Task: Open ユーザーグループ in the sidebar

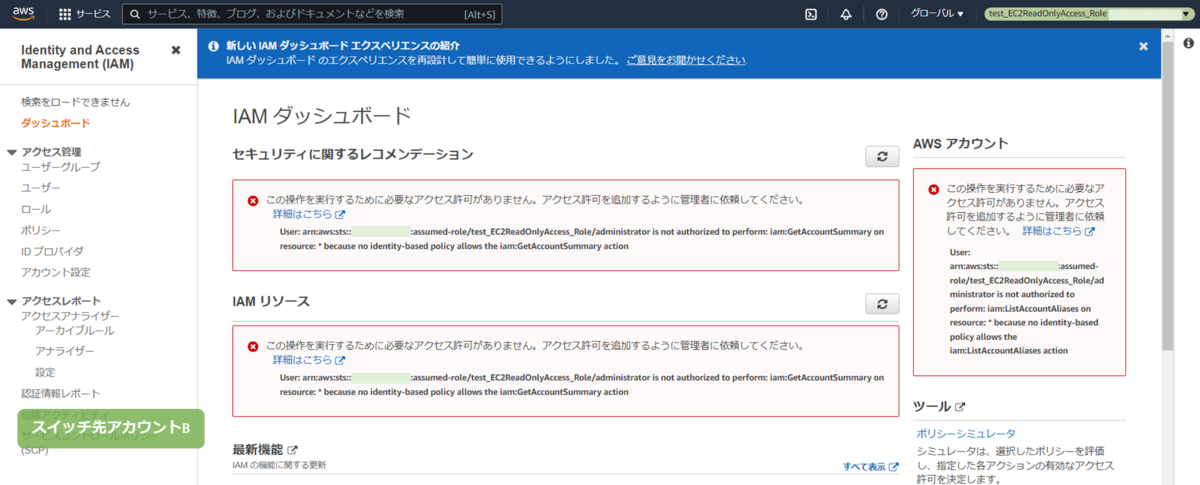Action: (x=61, y=167)
